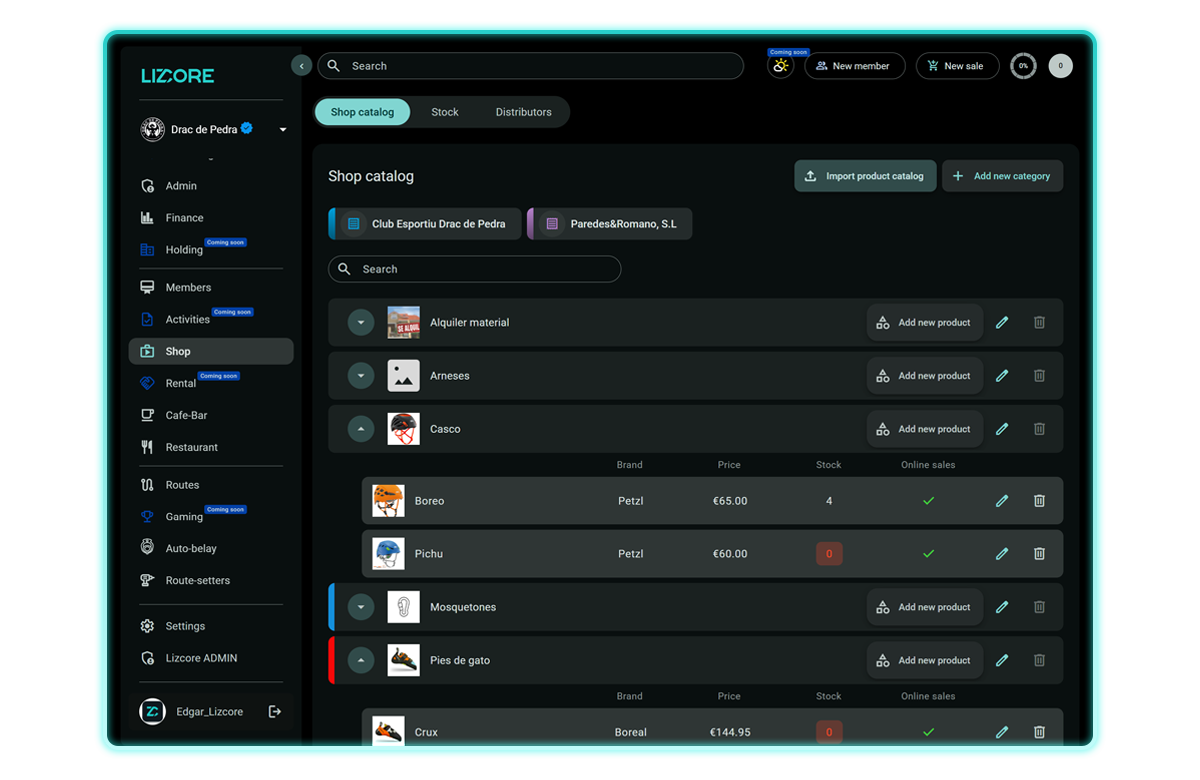Expand the Alquiler material category
This screenshot has height=780, width=1200.
point(361,323)
